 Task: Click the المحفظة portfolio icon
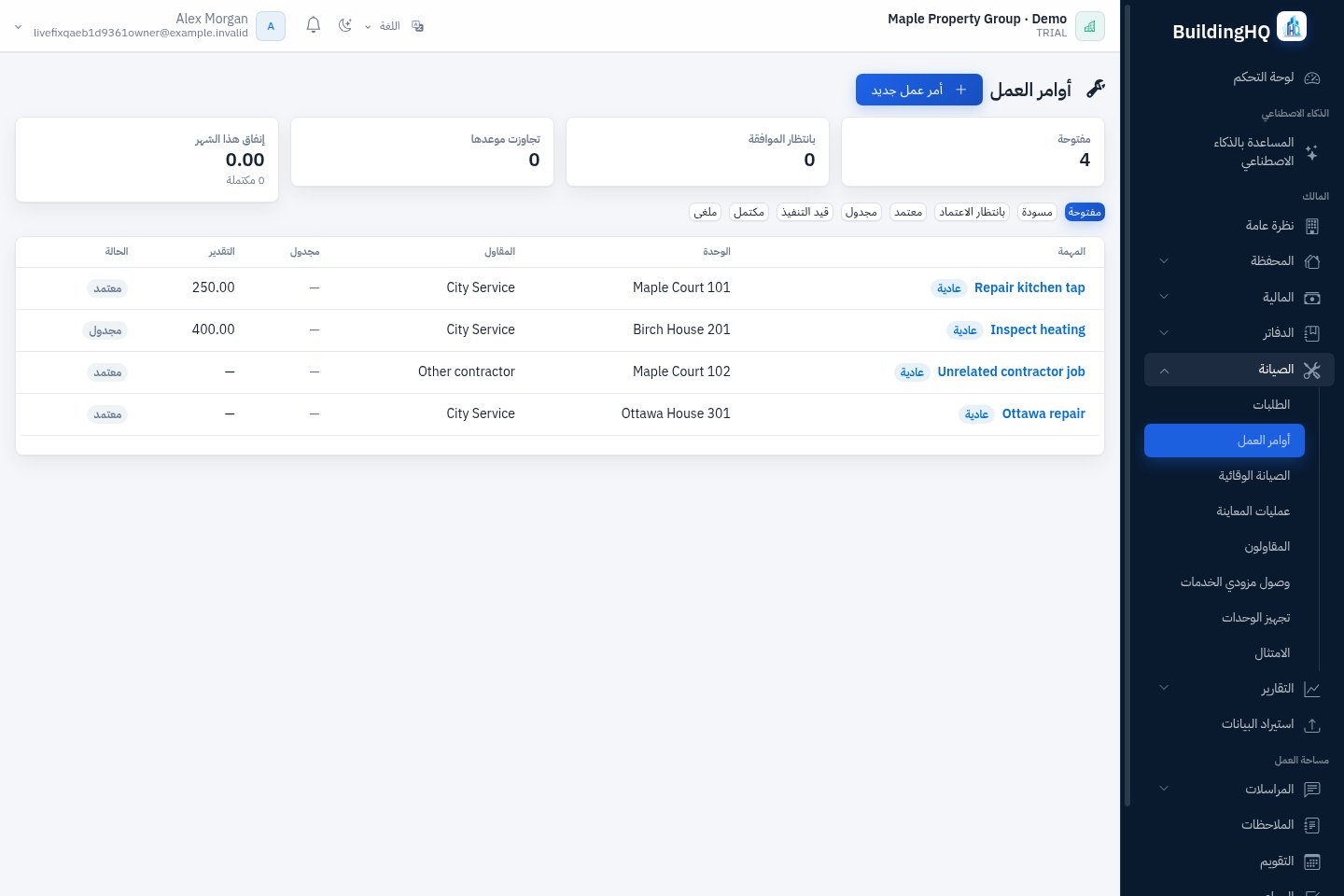(1312, 261)
